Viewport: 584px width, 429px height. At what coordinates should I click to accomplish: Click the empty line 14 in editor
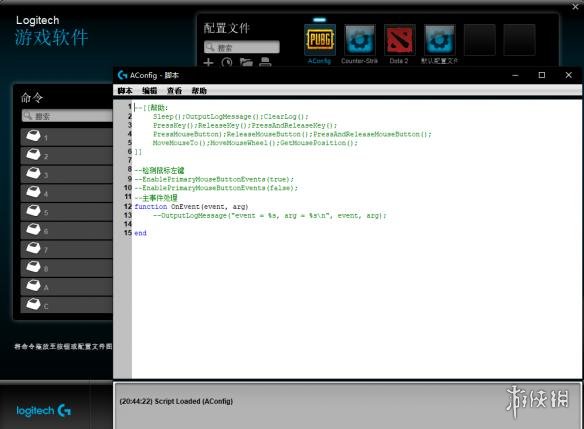pos(356,224)
